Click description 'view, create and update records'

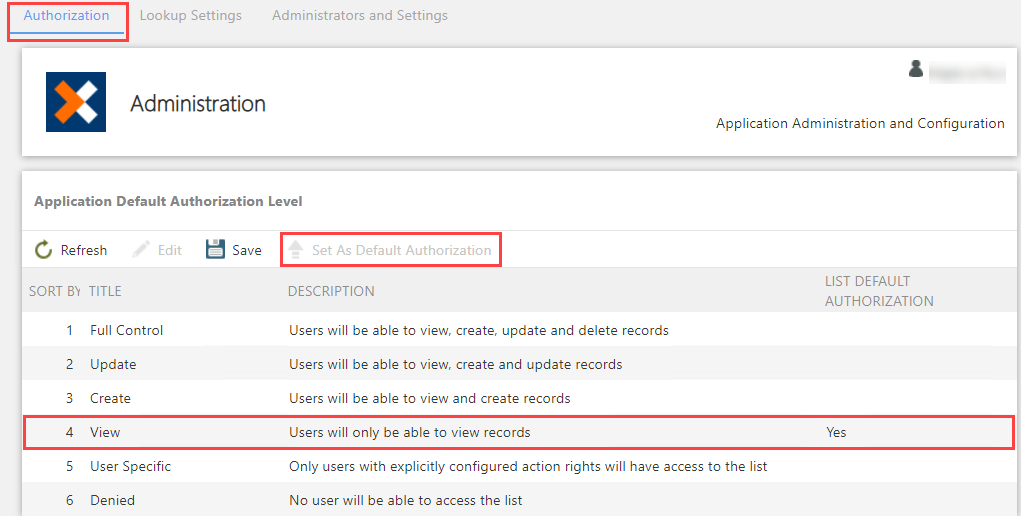[456, 364]
